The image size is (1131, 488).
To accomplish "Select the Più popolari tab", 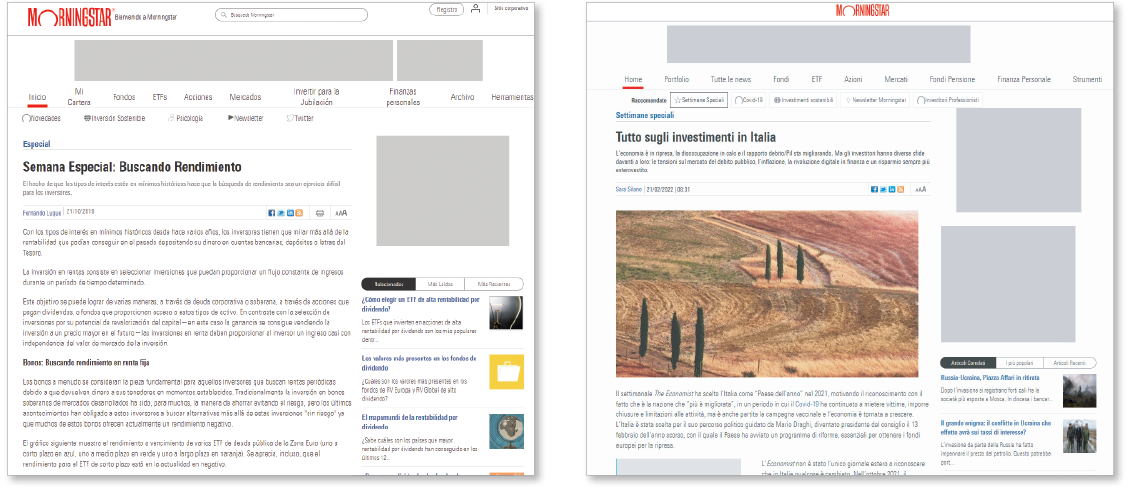I will [1020, 362].
